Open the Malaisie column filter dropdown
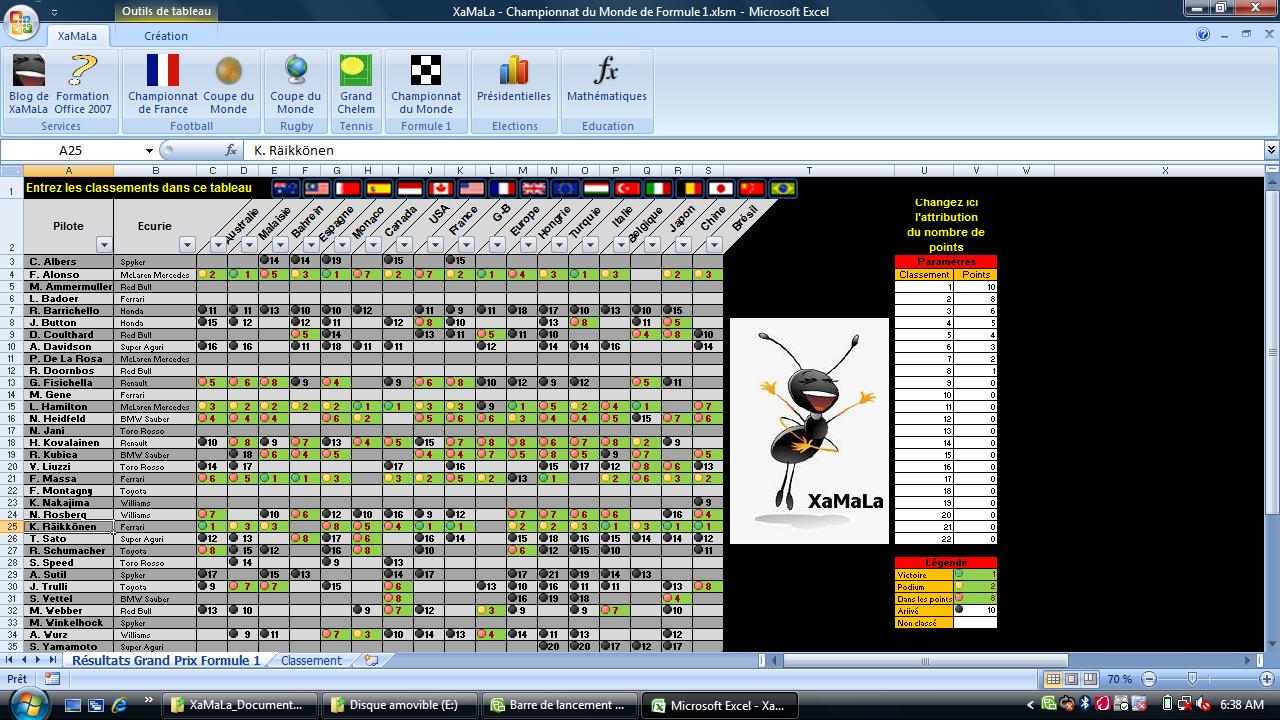This screenshot has height=720, width=1280. (x=249, y=245)
